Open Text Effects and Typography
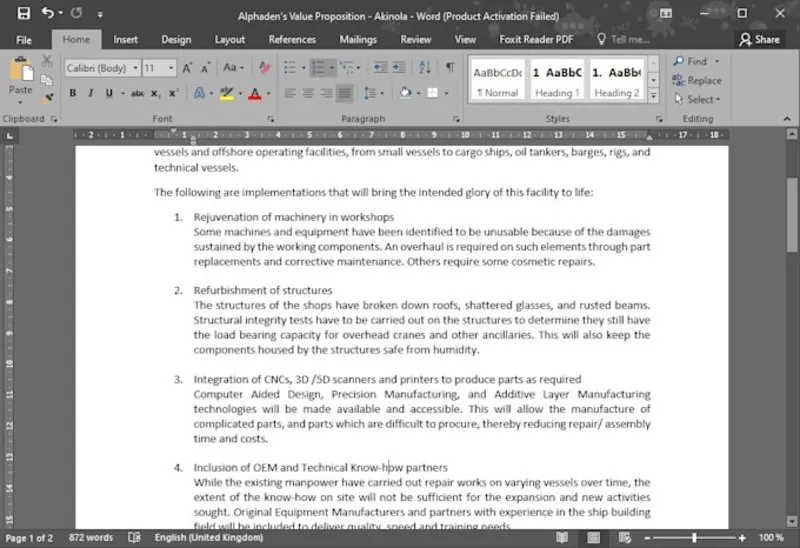 [199, 93]
